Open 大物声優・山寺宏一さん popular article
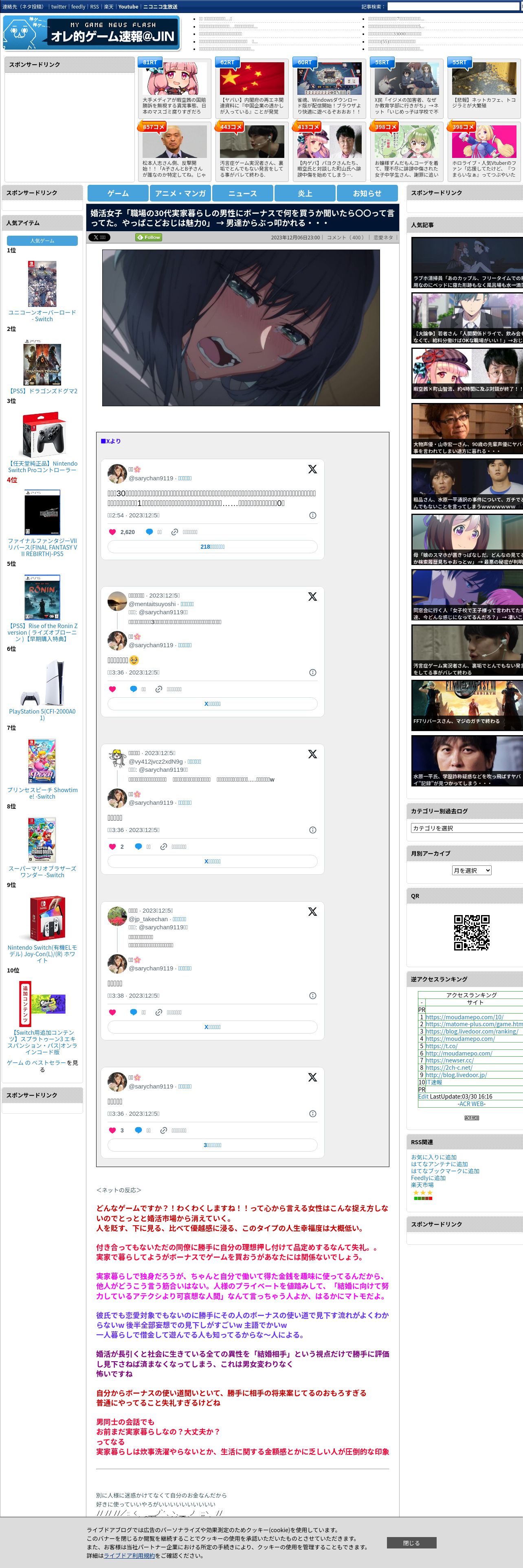 [467, 429]
